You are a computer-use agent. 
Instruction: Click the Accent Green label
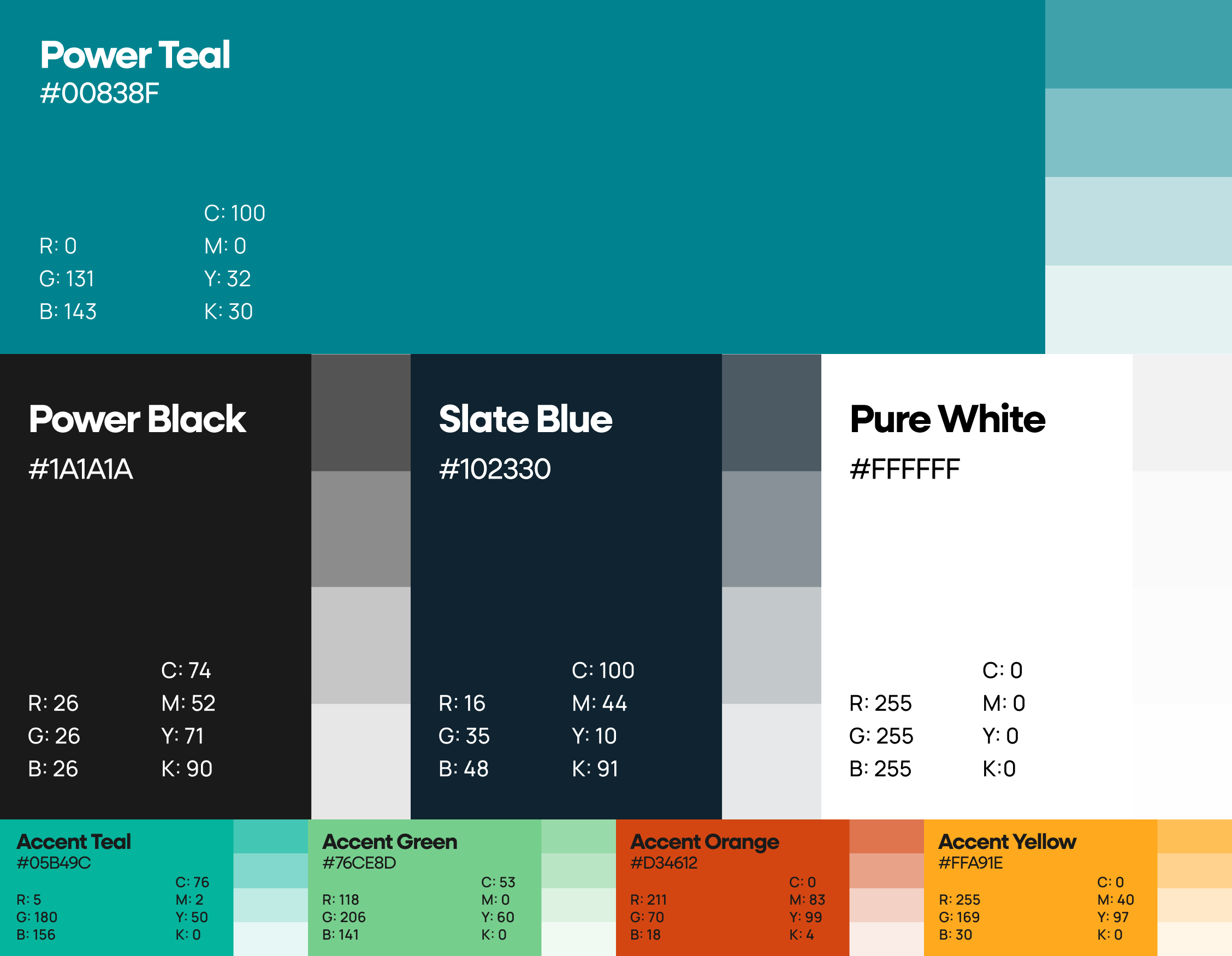(389, 842)
